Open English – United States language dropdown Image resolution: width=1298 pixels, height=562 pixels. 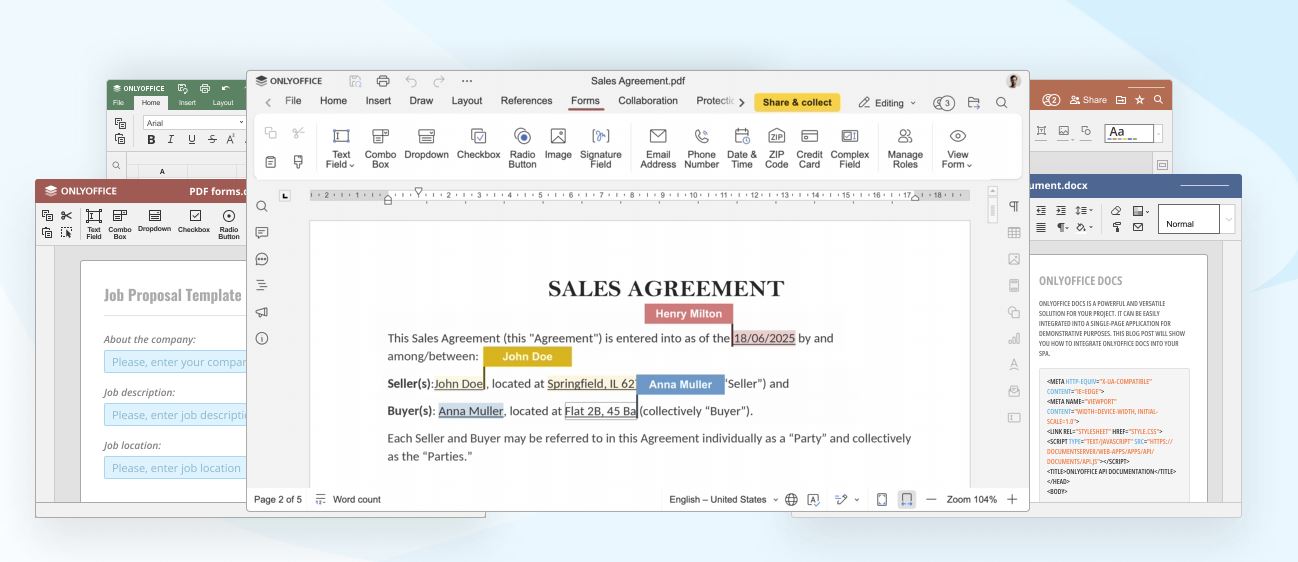point(724,499)
